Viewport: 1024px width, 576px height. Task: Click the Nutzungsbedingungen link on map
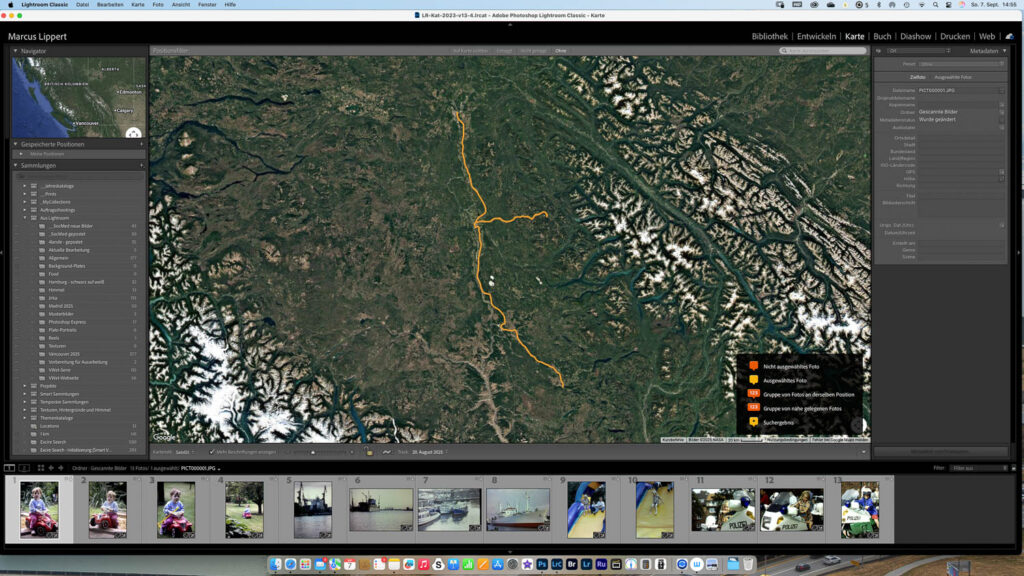tap(787, 440)
